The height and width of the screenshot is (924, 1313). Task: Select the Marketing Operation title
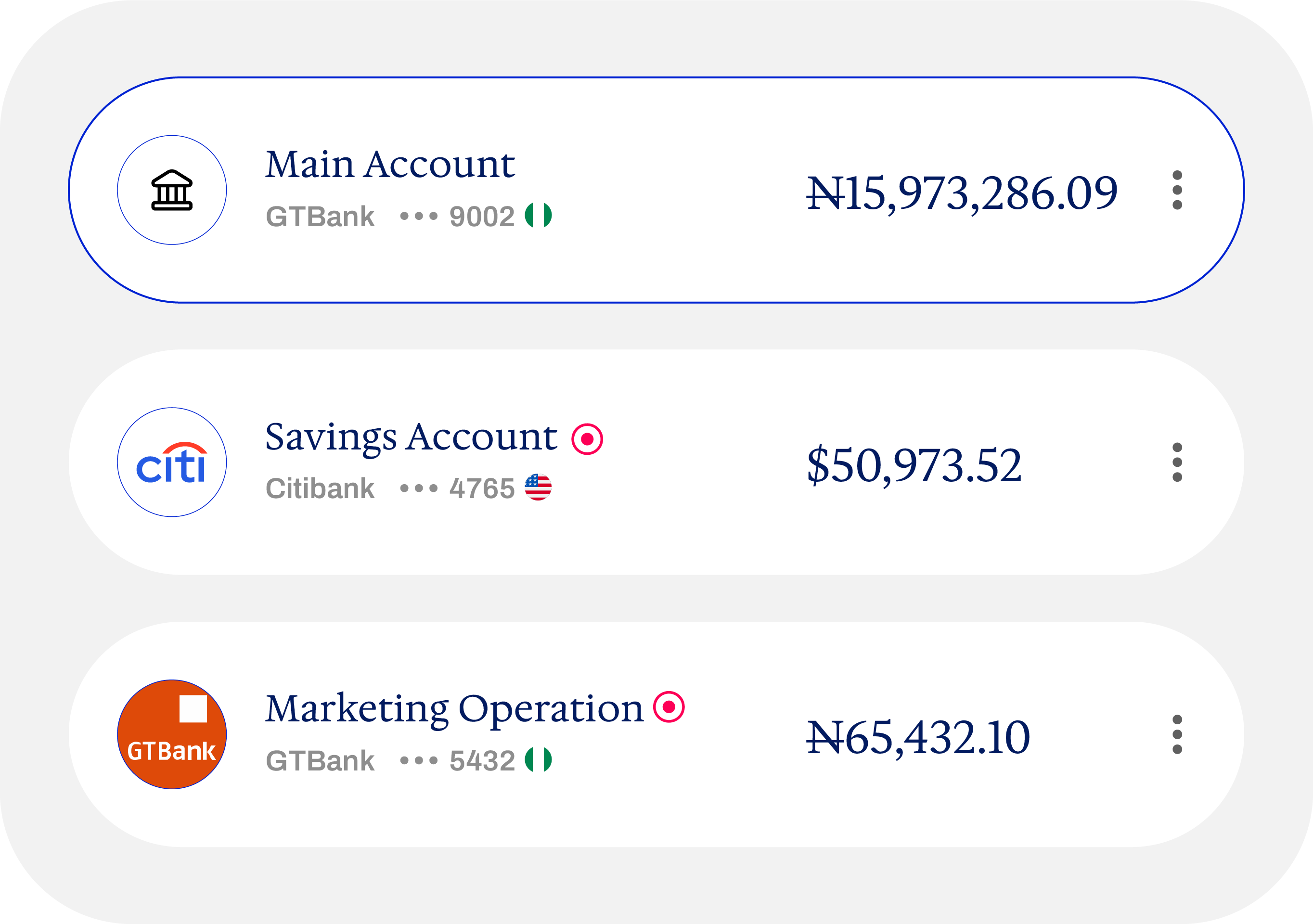[x=455, y=710]
